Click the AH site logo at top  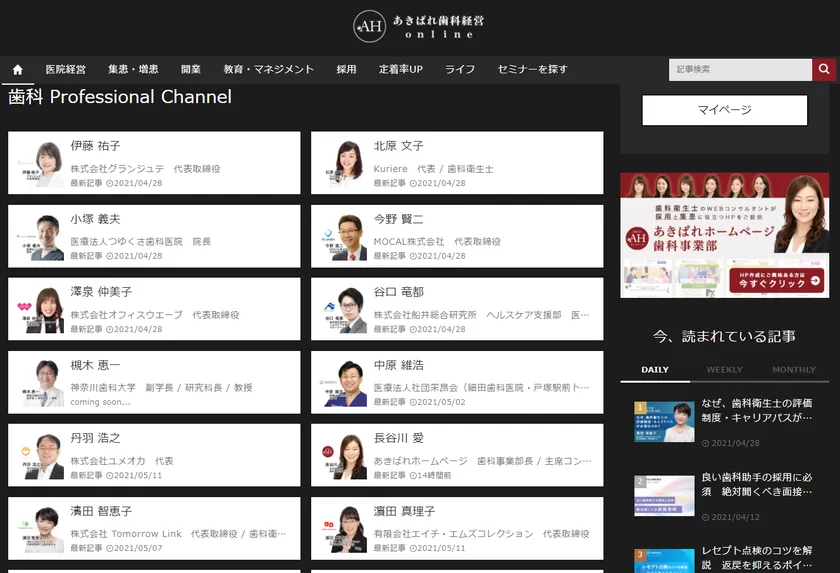[x=369, y=27]
